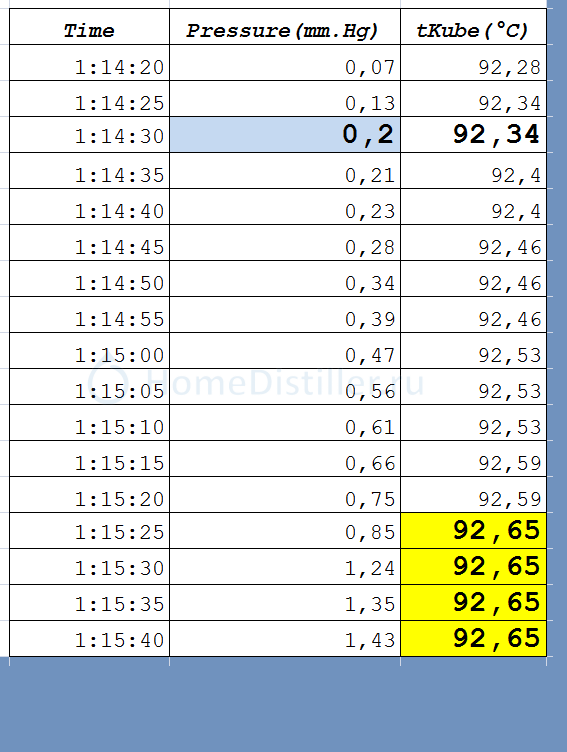567x752 pixels.
Task: Click the highlighted pressure cell 0,2
Action: click(285, 135)
